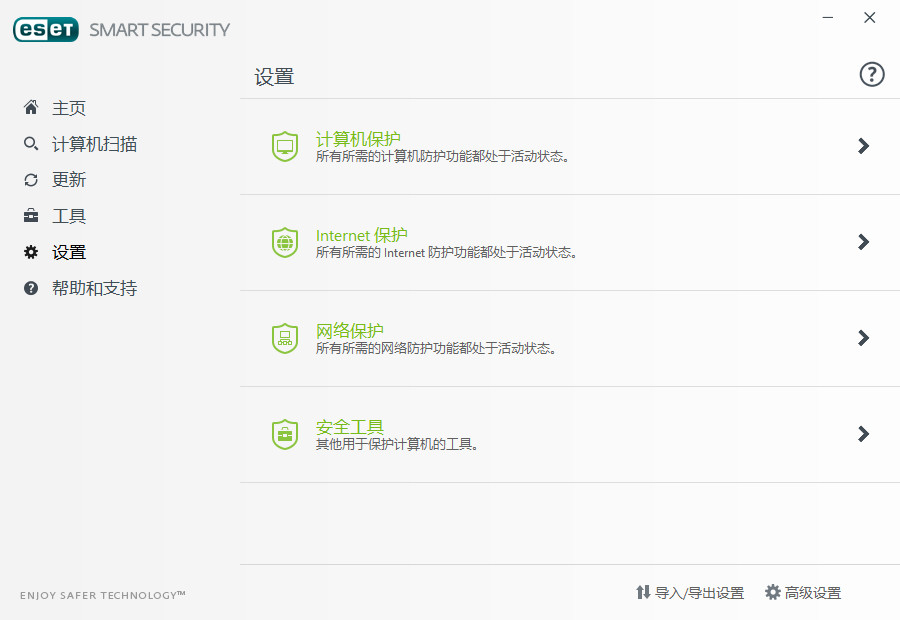900x620 pixels.
Task: Expand 网络保护 with its arrow
Action: (864, 338)
